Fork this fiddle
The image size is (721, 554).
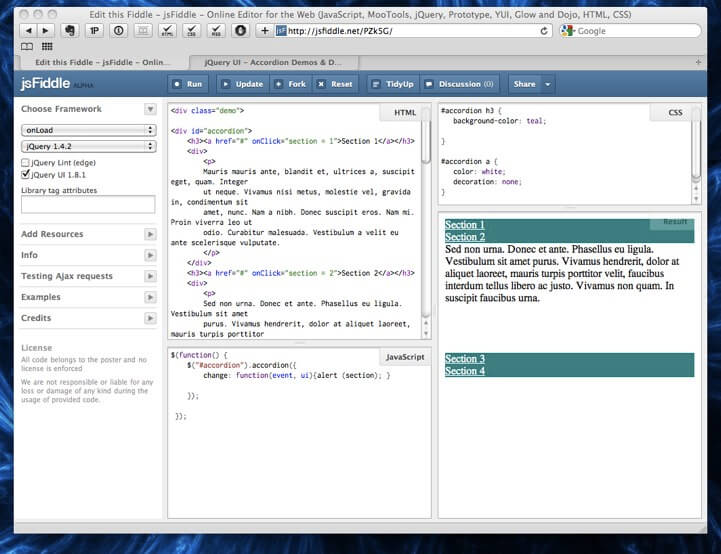[x=291, y=84]
